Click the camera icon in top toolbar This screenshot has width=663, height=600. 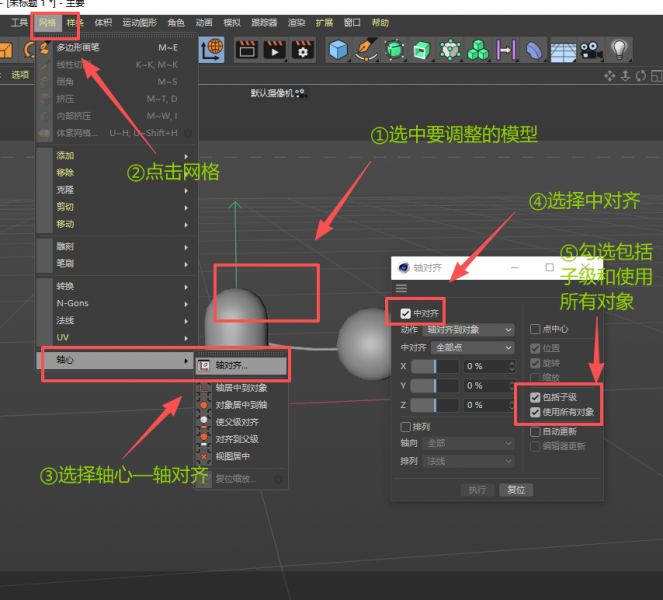click(592, 49)
